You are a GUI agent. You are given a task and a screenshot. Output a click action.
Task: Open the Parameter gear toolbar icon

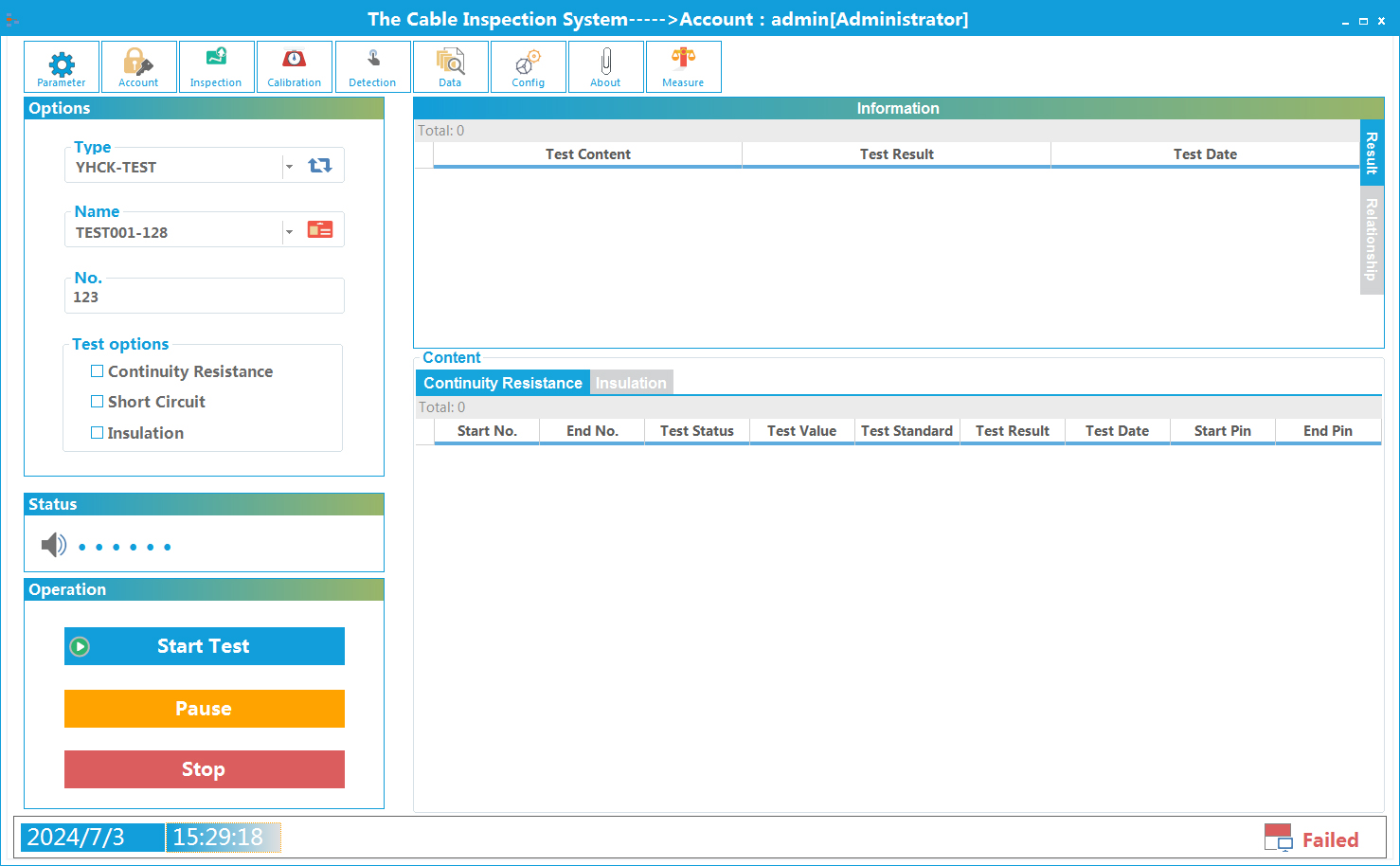point(62,66)
